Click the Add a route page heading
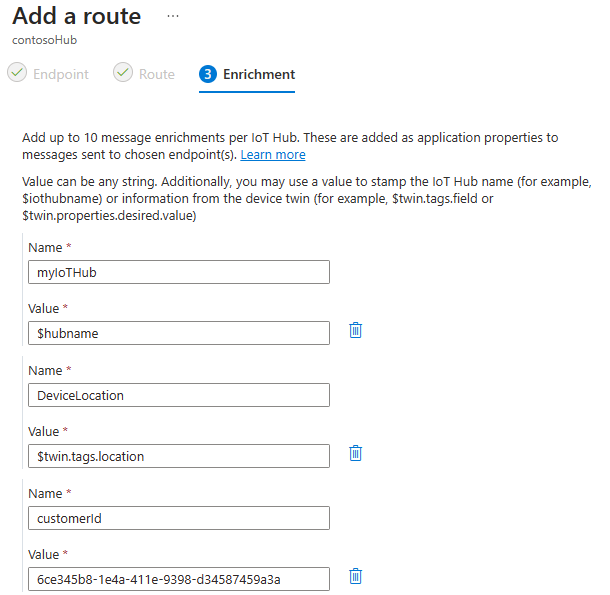Screen dimensions: 610x595 [x=77, y=16]
